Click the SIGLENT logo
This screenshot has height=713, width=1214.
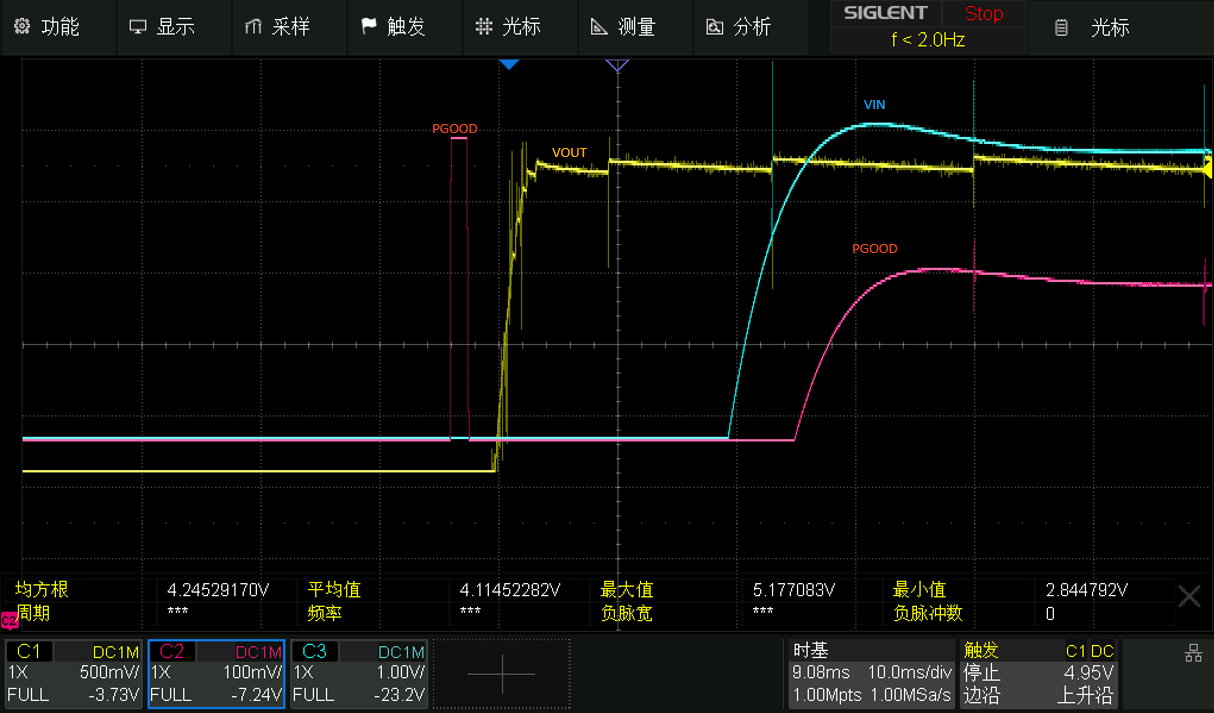coord(885,13)
